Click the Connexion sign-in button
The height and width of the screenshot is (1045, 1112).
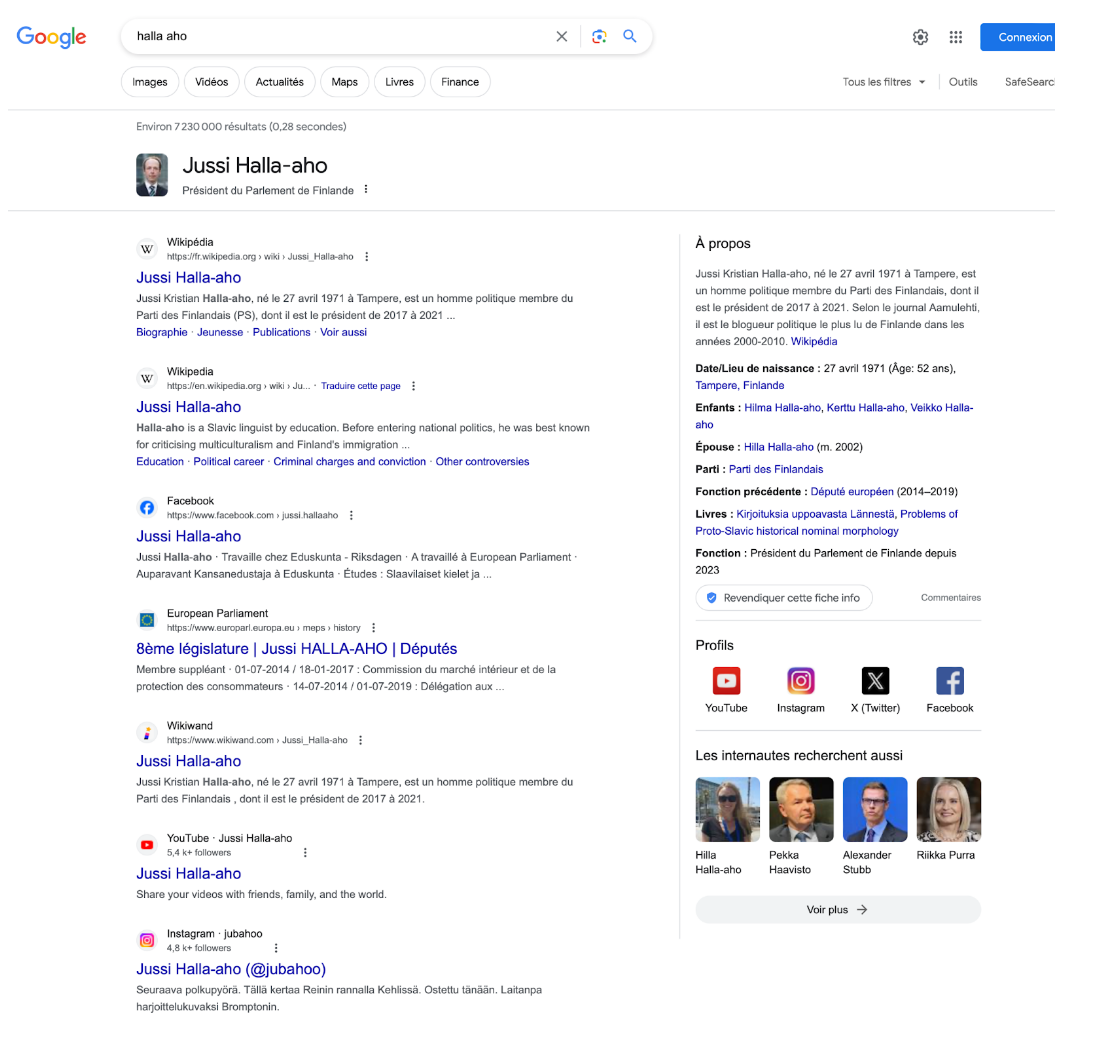(x=1018, y=37)
